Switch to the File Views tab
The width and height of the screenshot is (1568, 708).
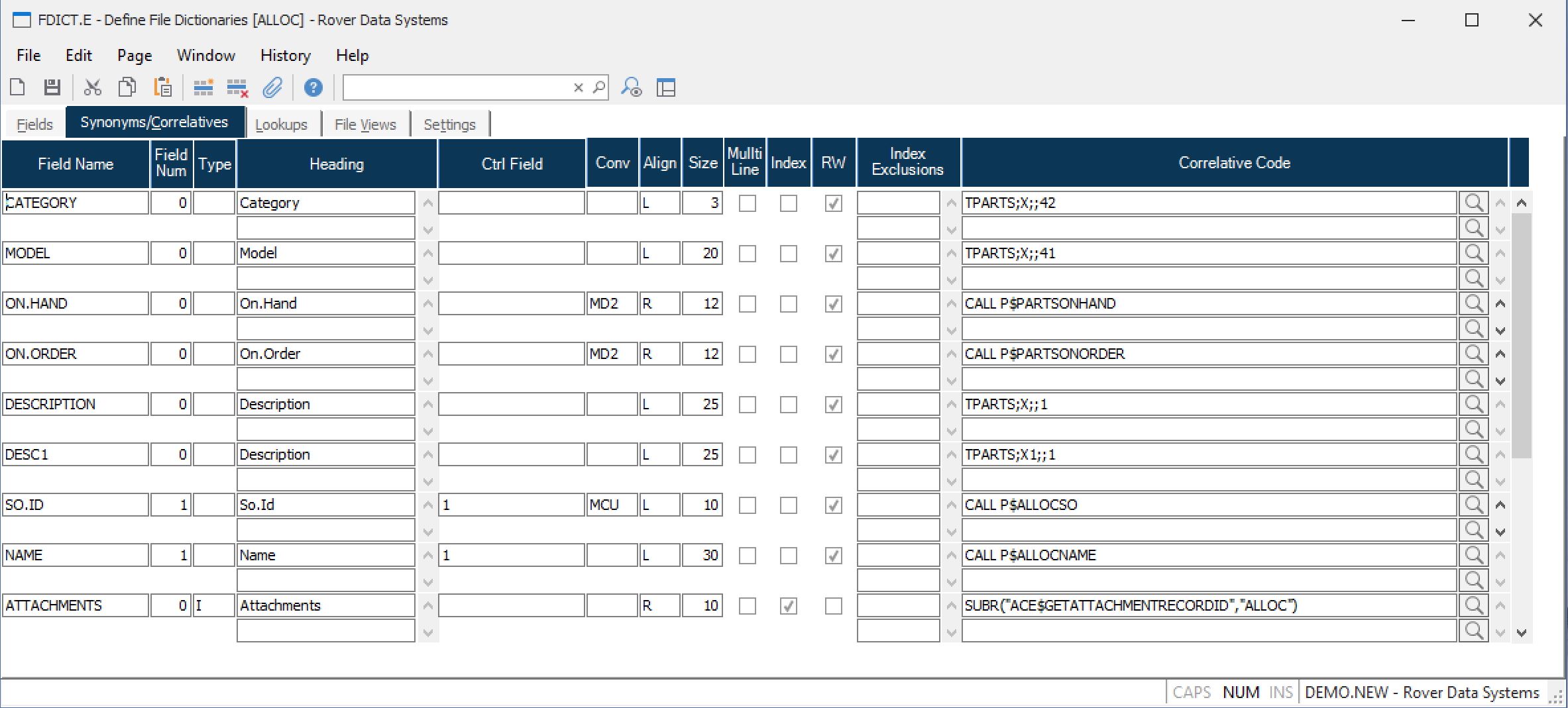point(364,125)
